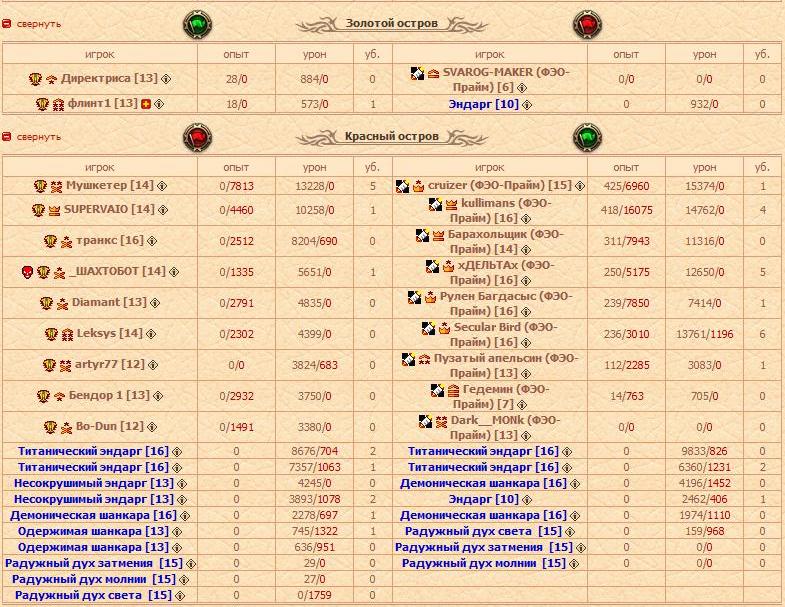Collapse the Красный остров section via minus icon
The image size is (785, 607).
(7, 137)
